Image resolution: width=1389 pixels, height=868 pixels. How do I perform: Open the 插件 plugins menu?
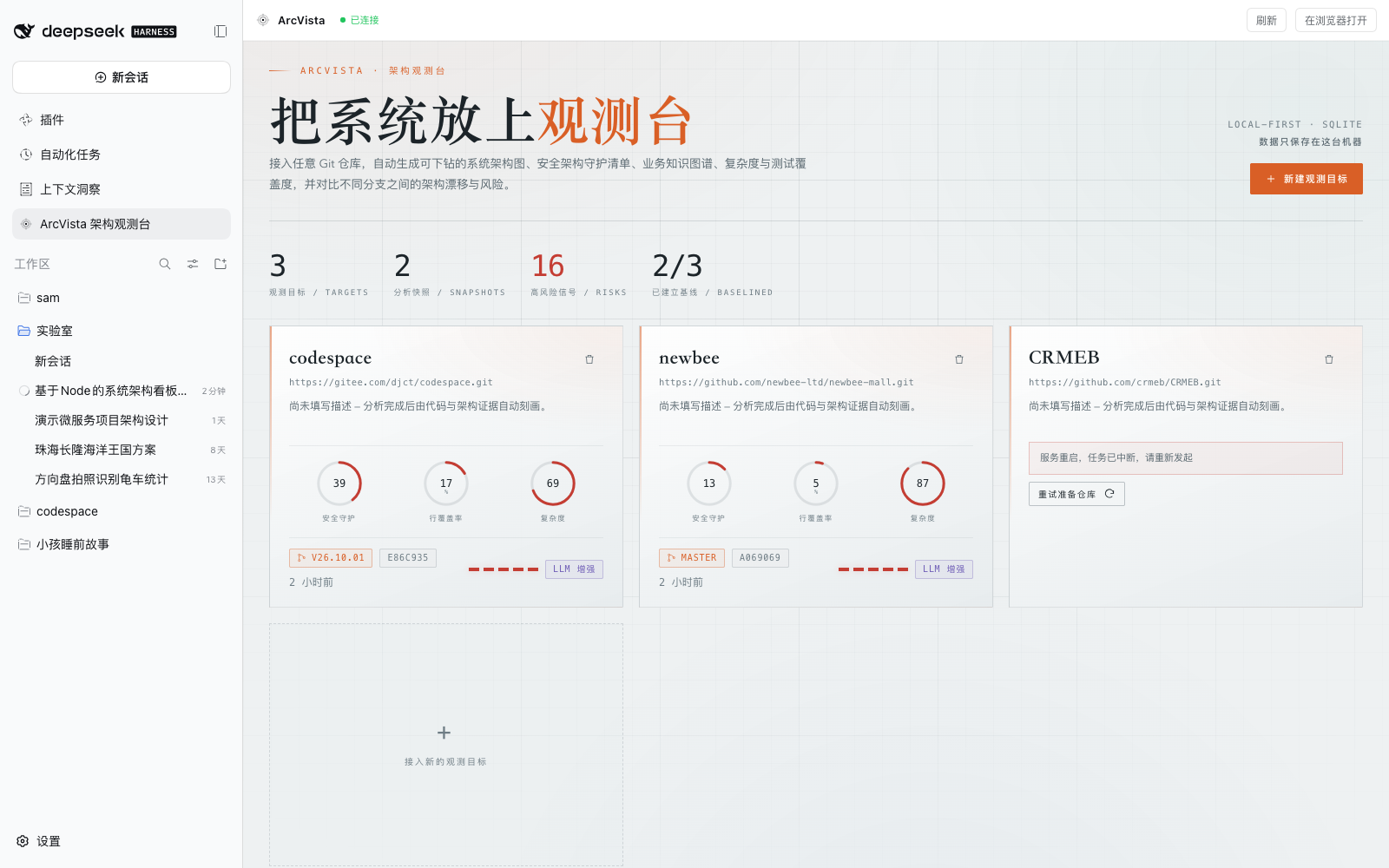pyautogui.click(x=122, y=120)
